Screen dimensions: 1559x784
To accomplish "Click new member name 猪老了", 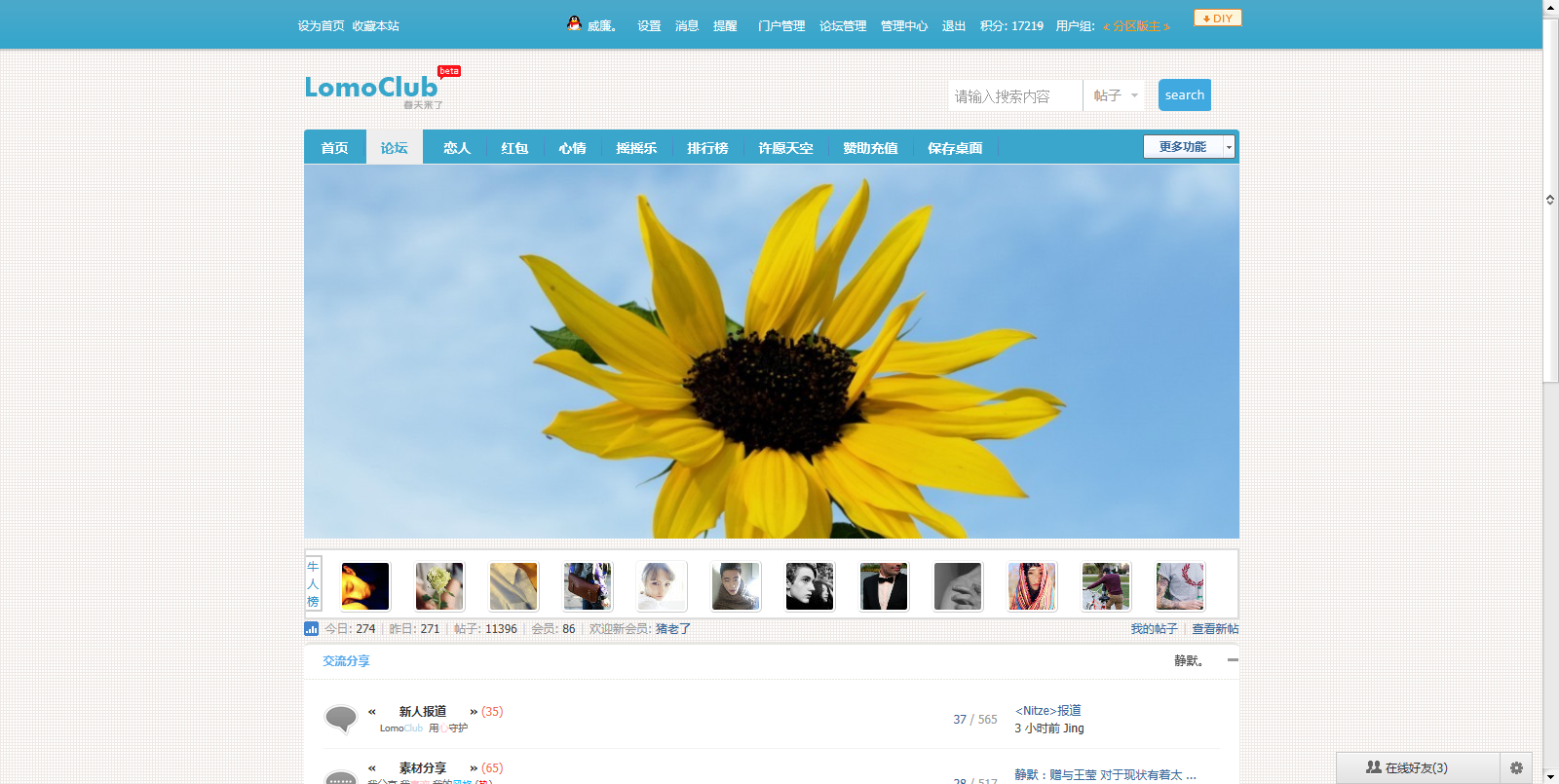I will point(672,629).
